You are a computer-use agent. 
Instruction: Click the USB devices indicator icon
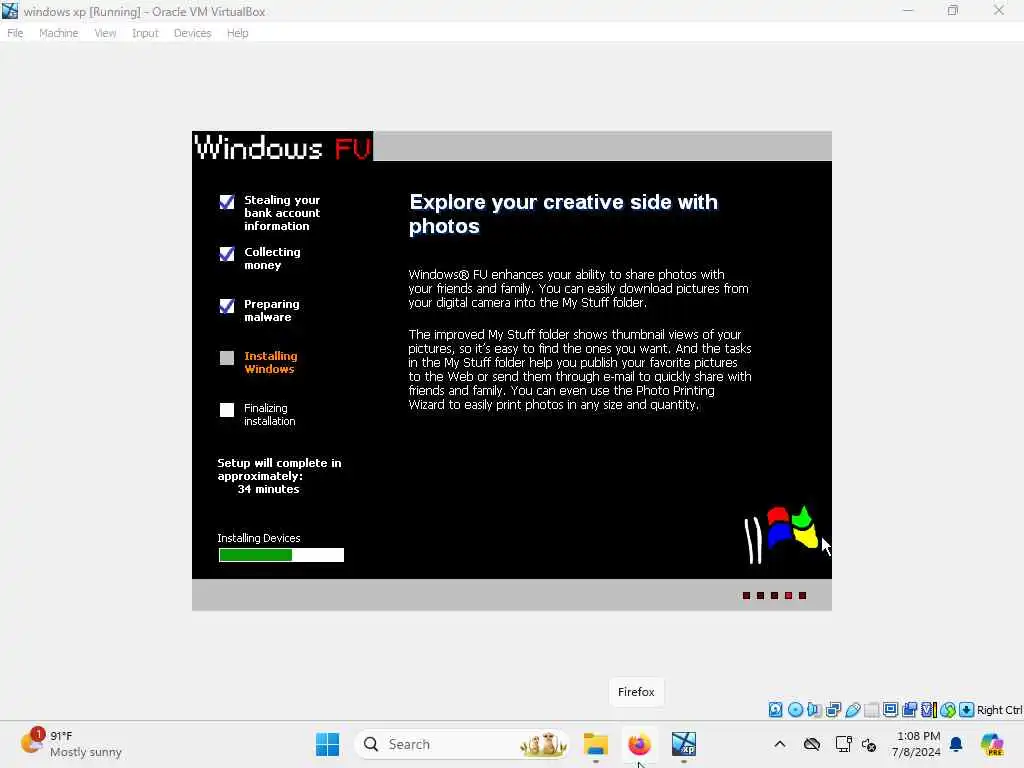click(852, 710)
